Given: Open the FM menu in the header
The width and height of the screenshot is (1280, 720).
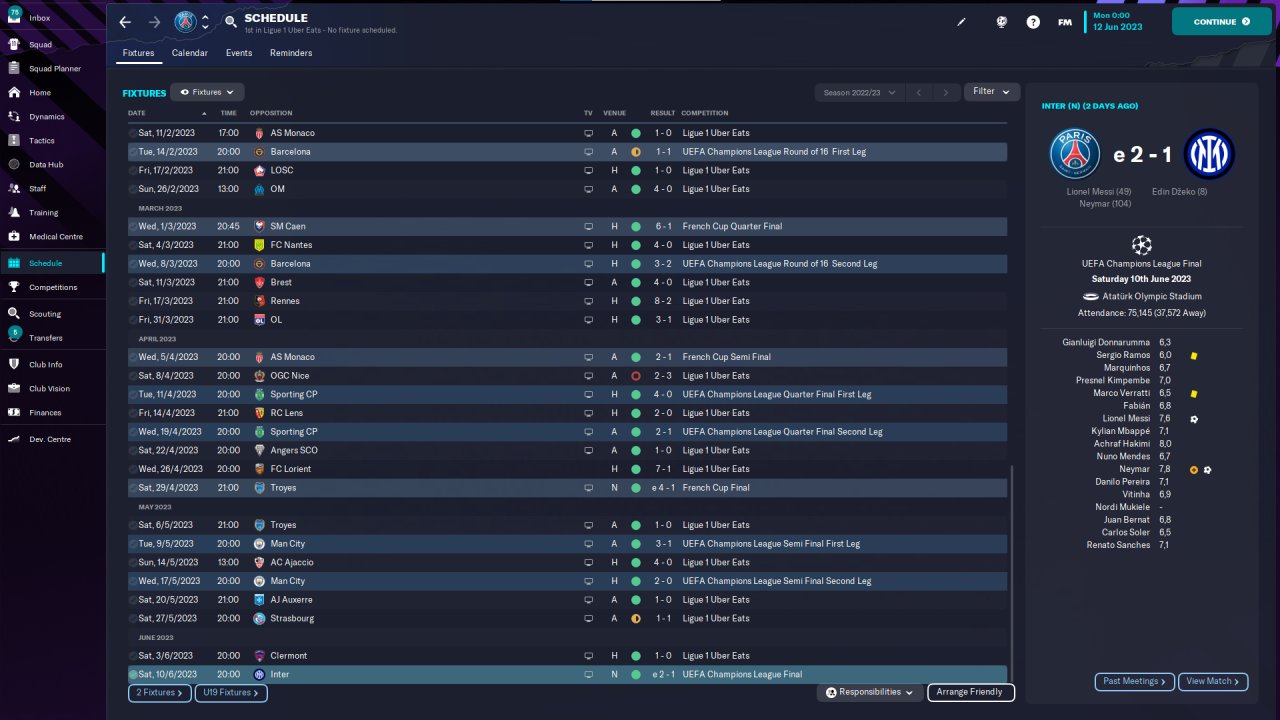Looking at the screenshot, I should [1065, 22].
